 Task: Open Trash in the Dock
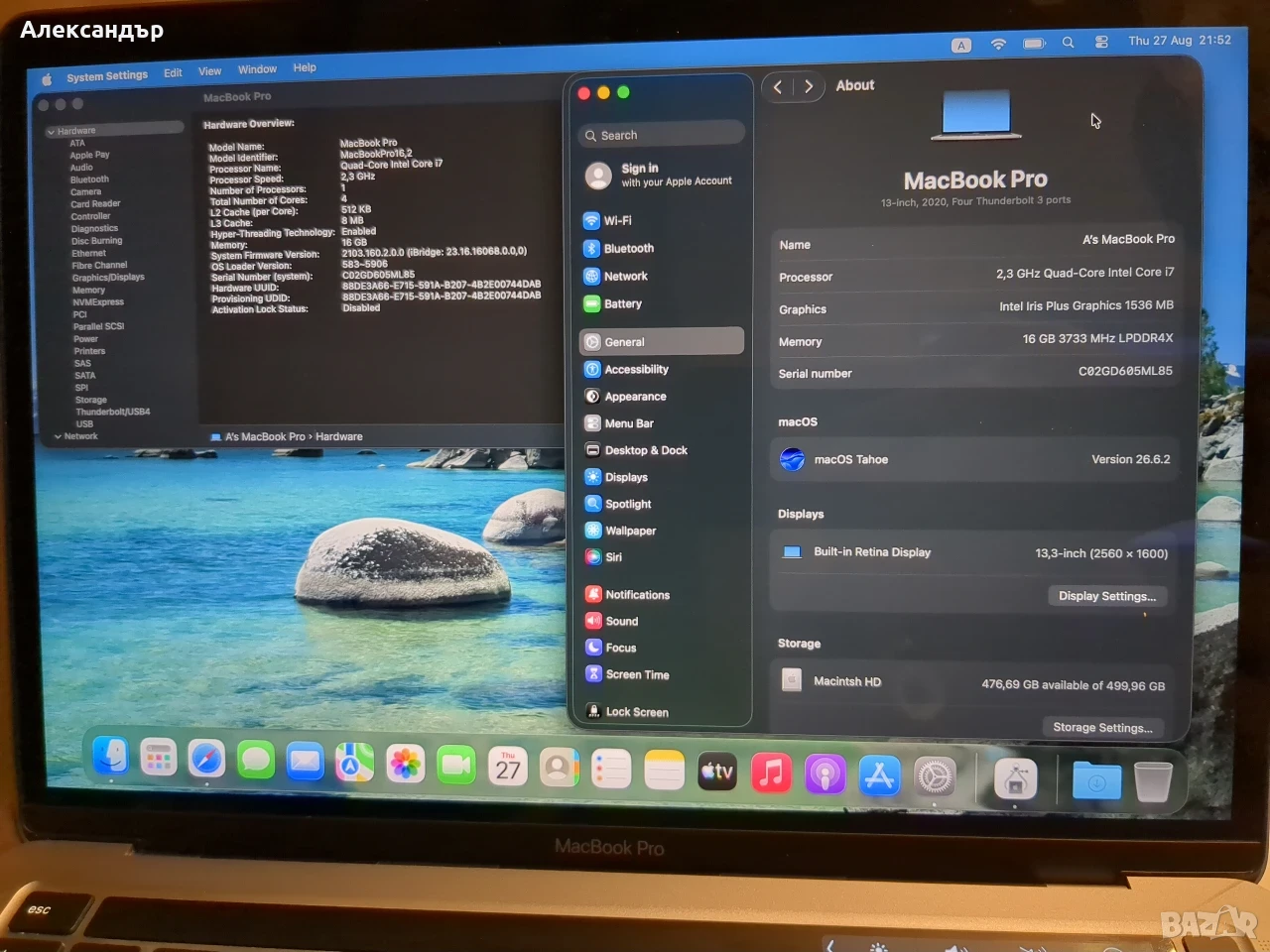1152,781
